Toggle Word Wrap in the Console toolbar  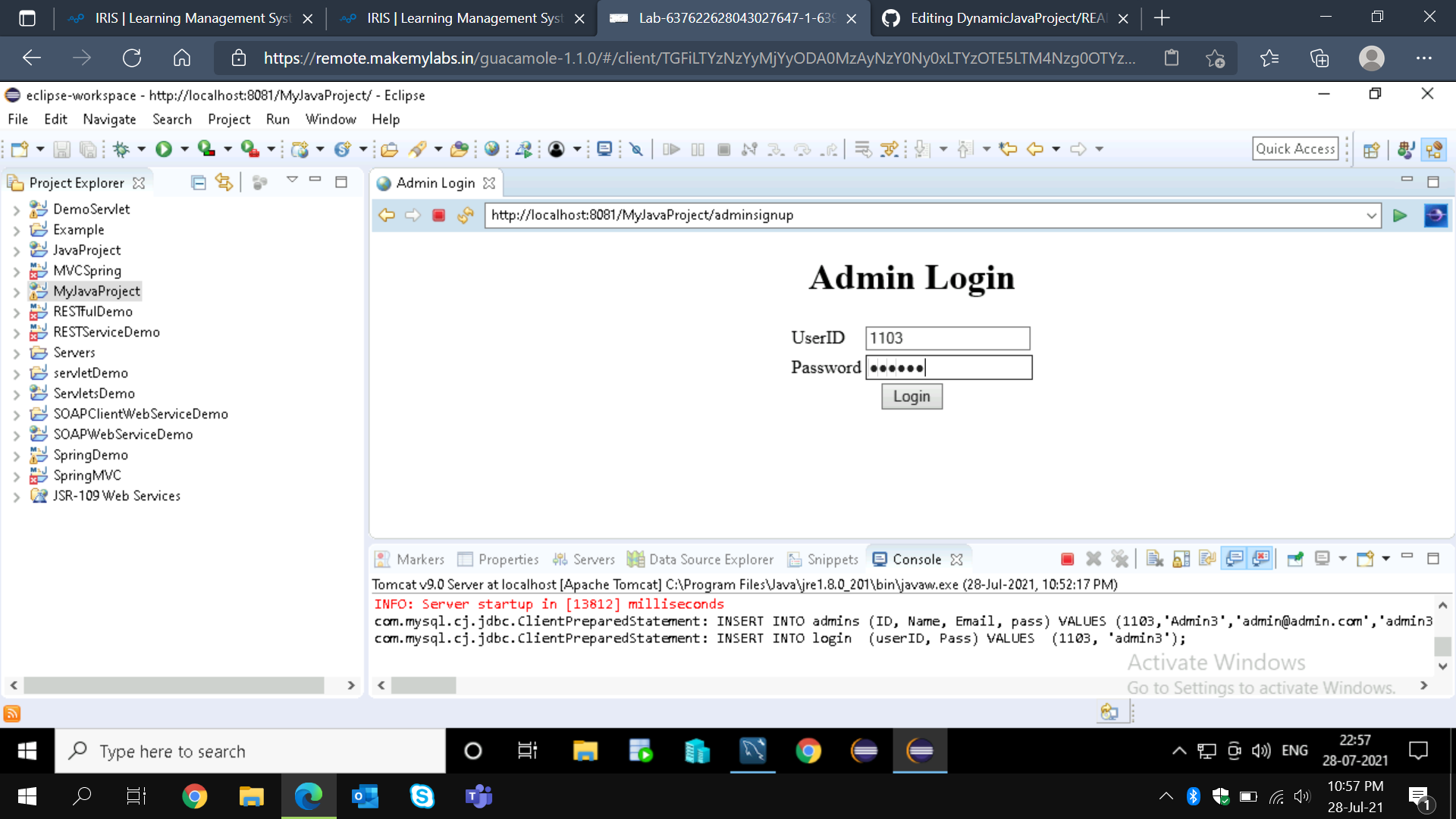tap(1207, 560)
